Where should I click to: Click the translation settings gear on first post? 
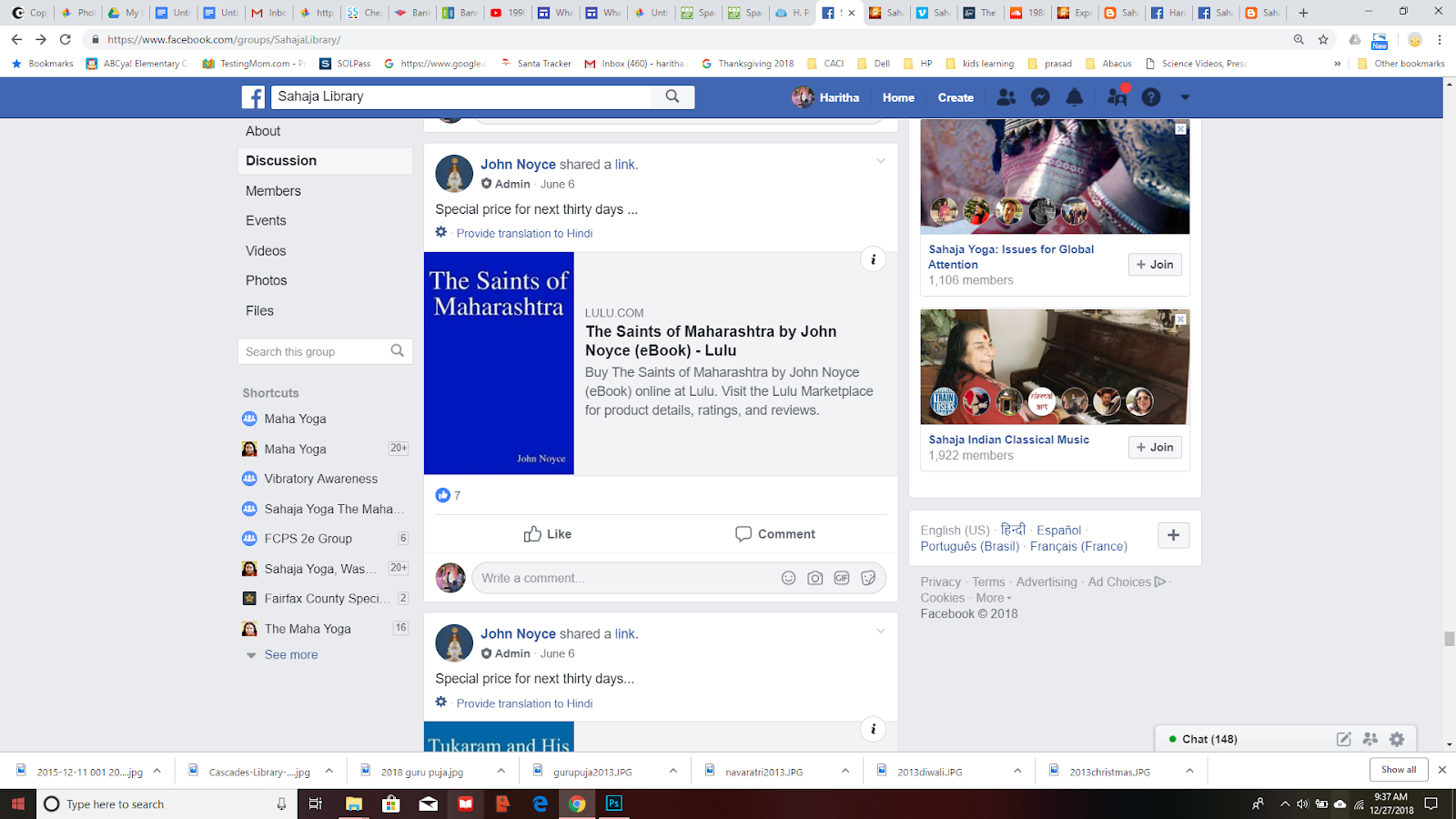[441, 232]
